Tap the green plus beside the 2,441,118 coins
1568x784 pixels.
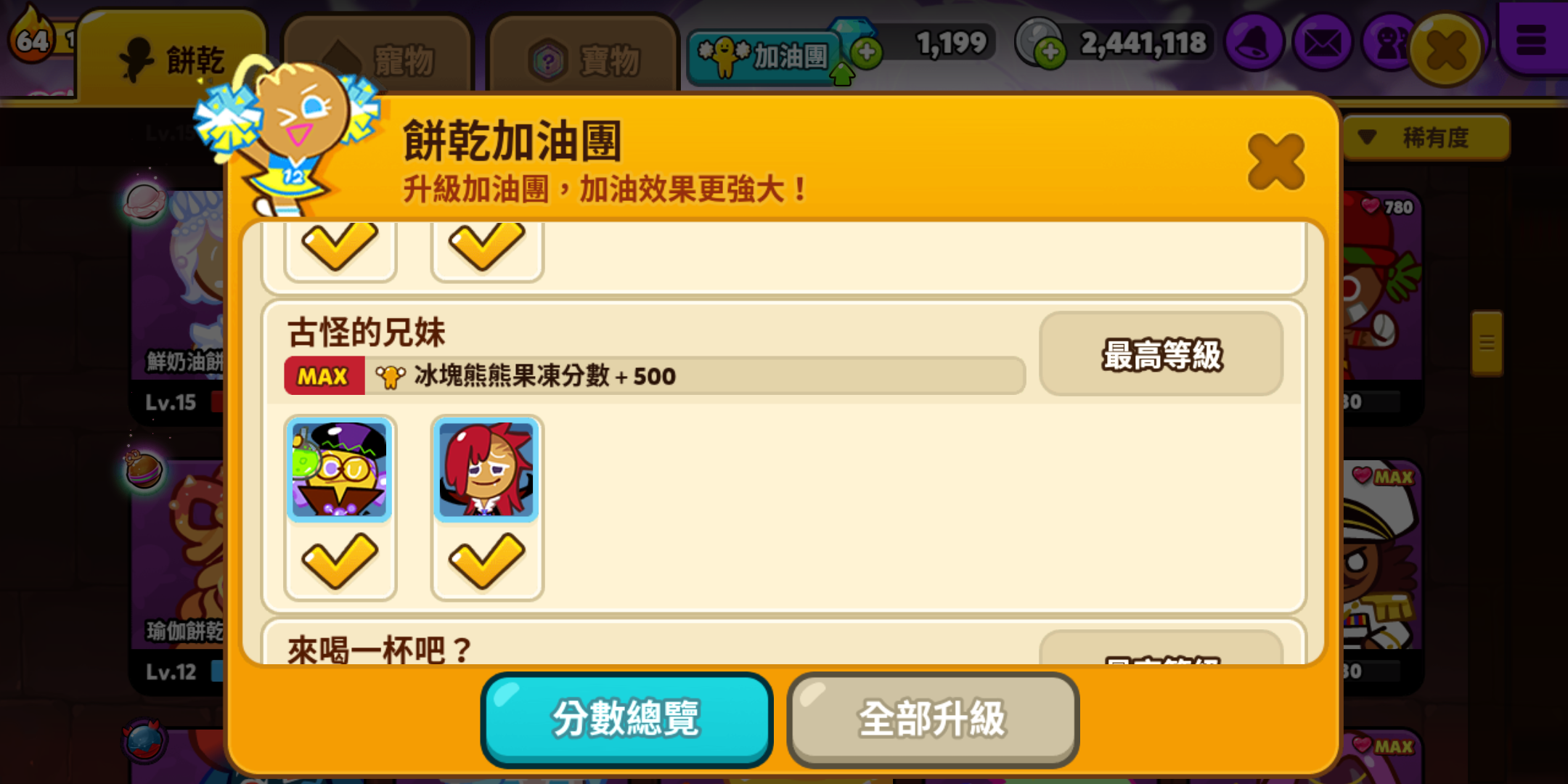[1050, 52]
